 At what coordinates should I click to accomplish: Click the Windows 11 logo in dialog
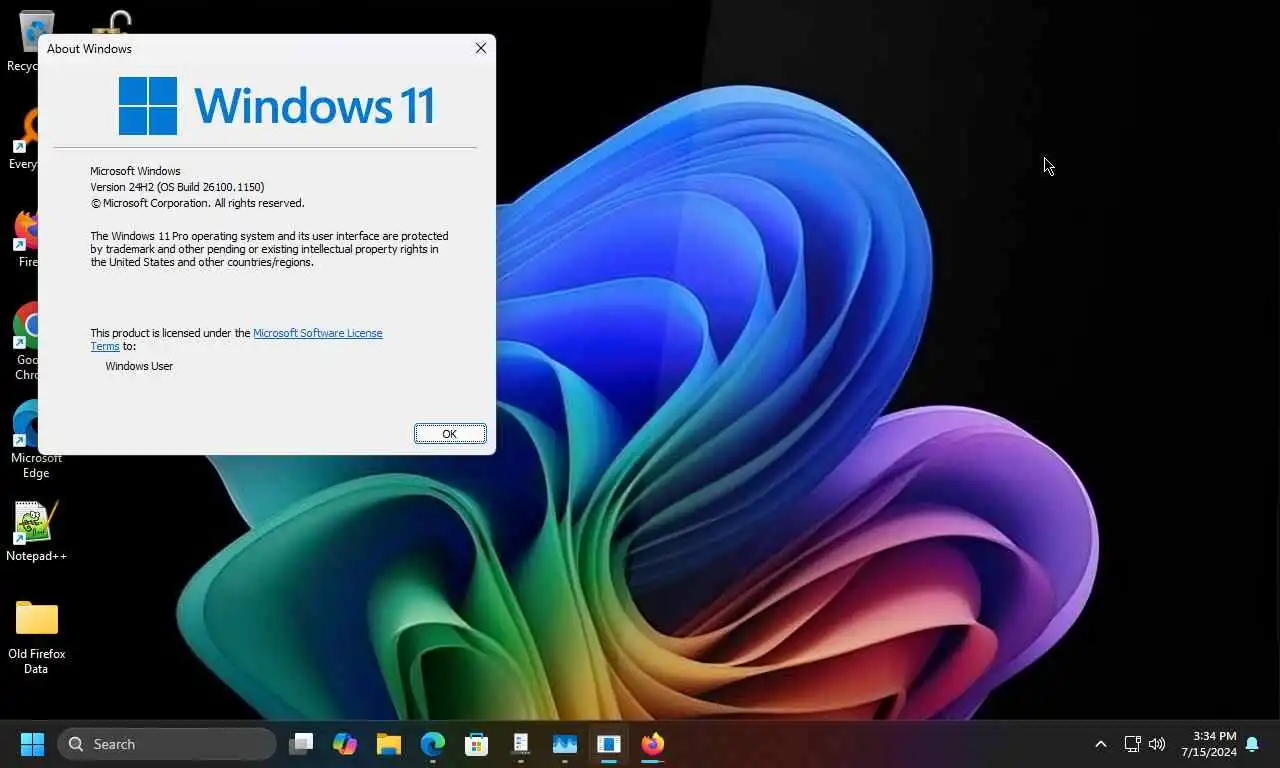pos(276,105)
